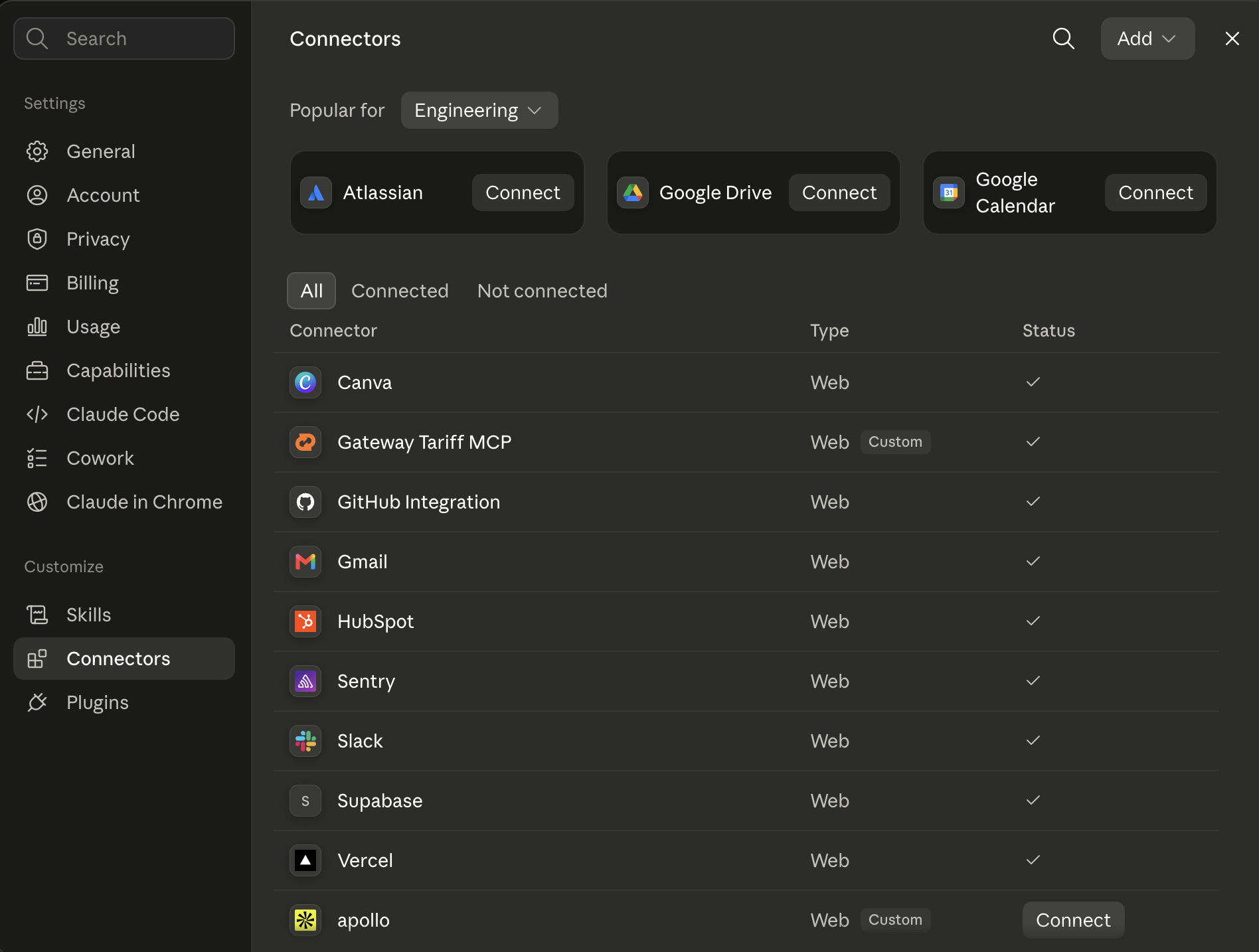Click the Sentry connector name
The image size is (1259, 952).
pyautogui.click(x=366, y=681)
